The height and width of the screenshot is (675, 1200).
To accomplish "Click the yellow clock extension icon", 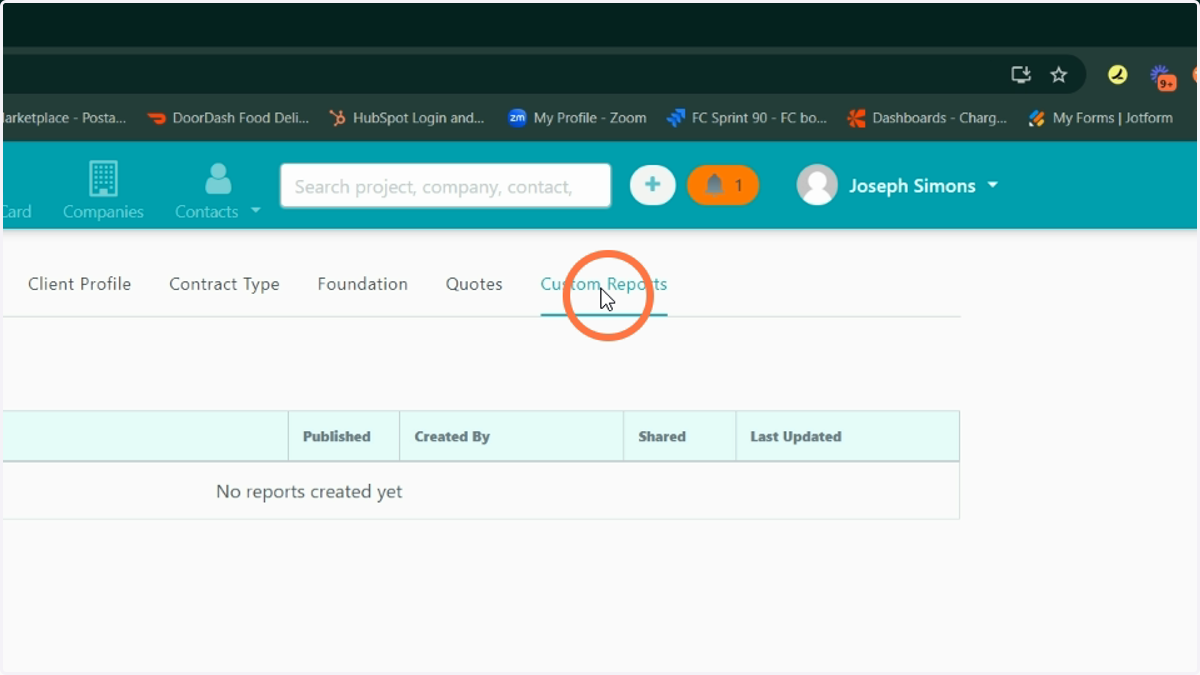I will click(x=1118, y=75).
